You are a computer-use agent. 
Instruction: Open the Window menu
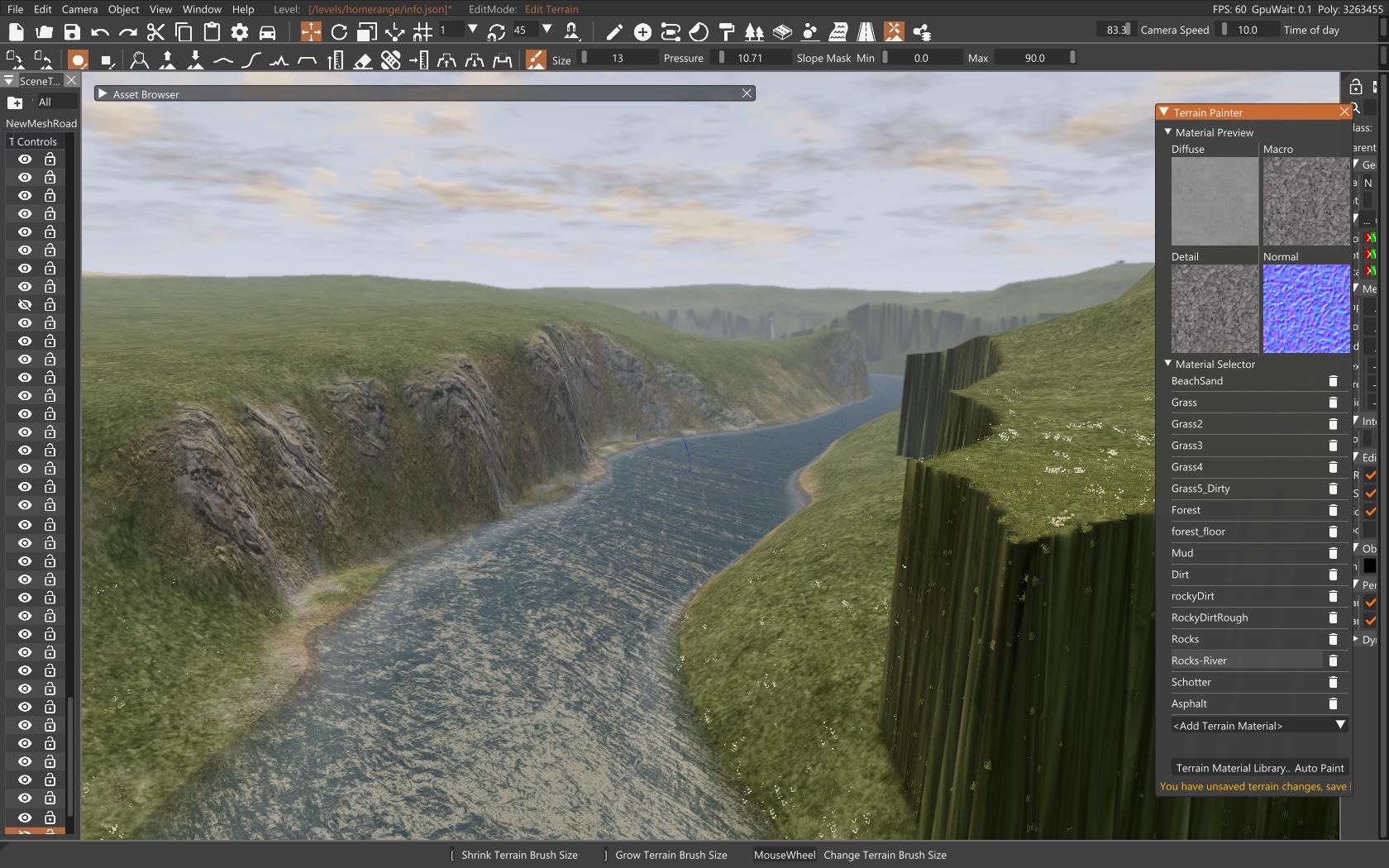201,9
